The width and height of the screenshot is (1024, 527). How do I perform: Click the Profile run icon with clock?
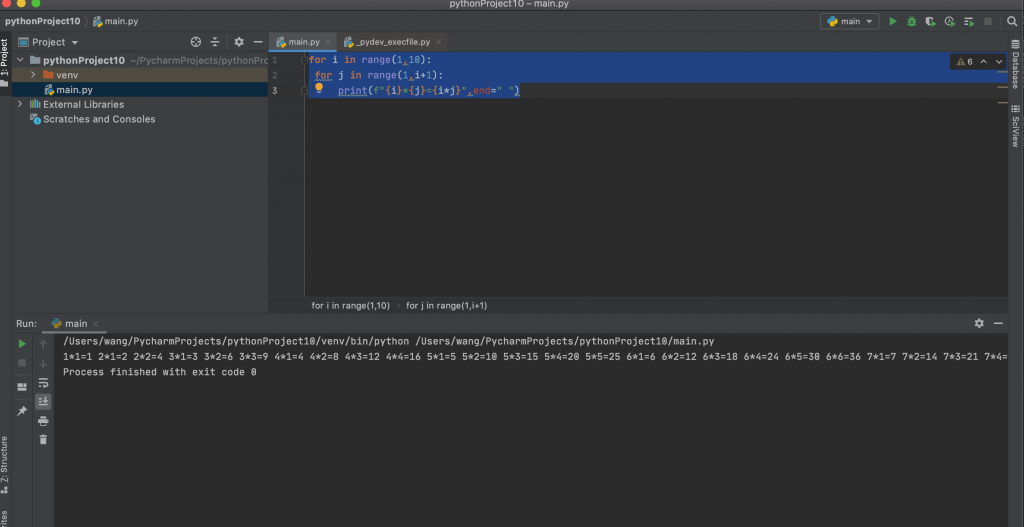click(950, 22)
